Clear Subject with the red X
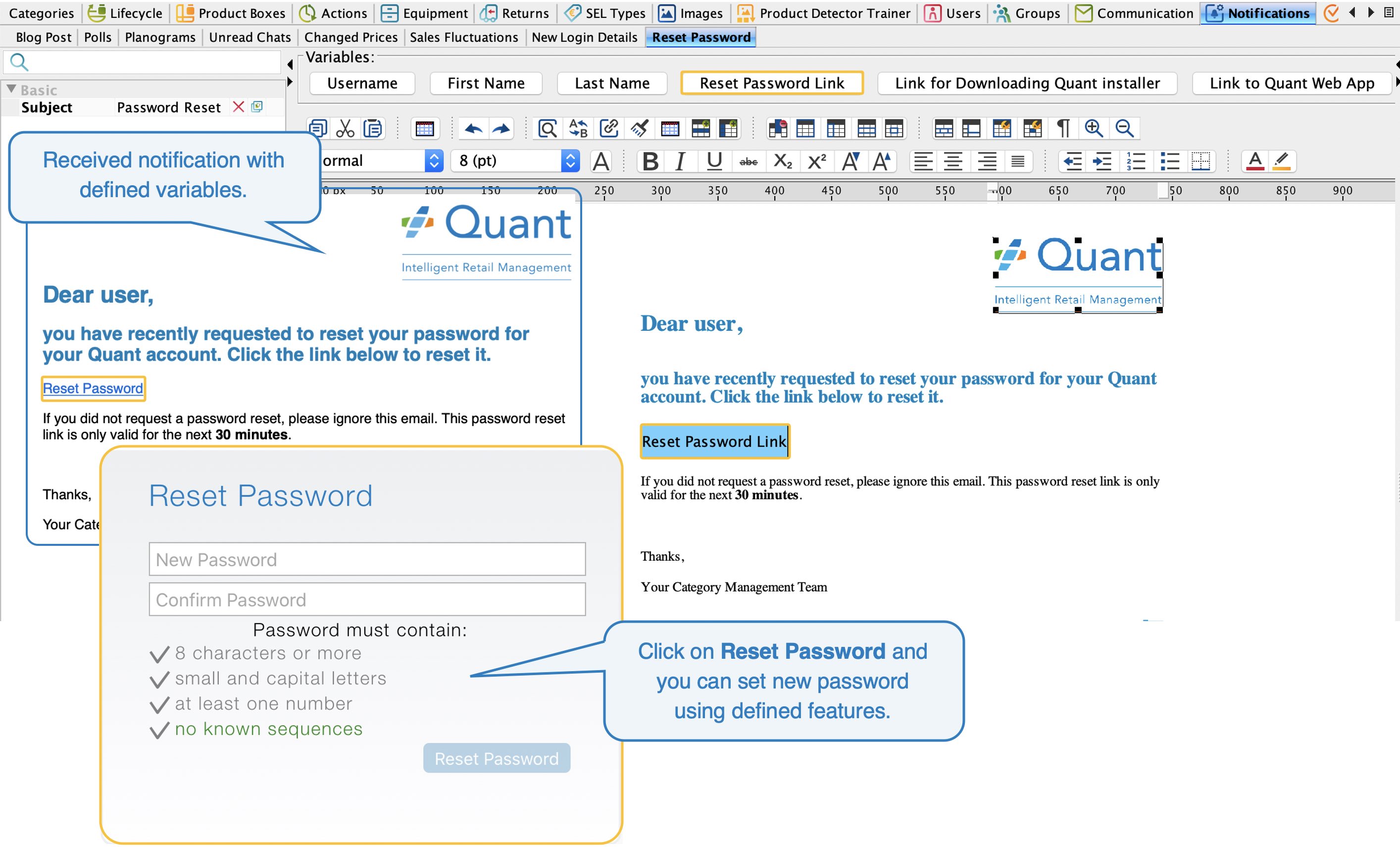Viewport: 1400px width, 847px height. pos(239,107)
